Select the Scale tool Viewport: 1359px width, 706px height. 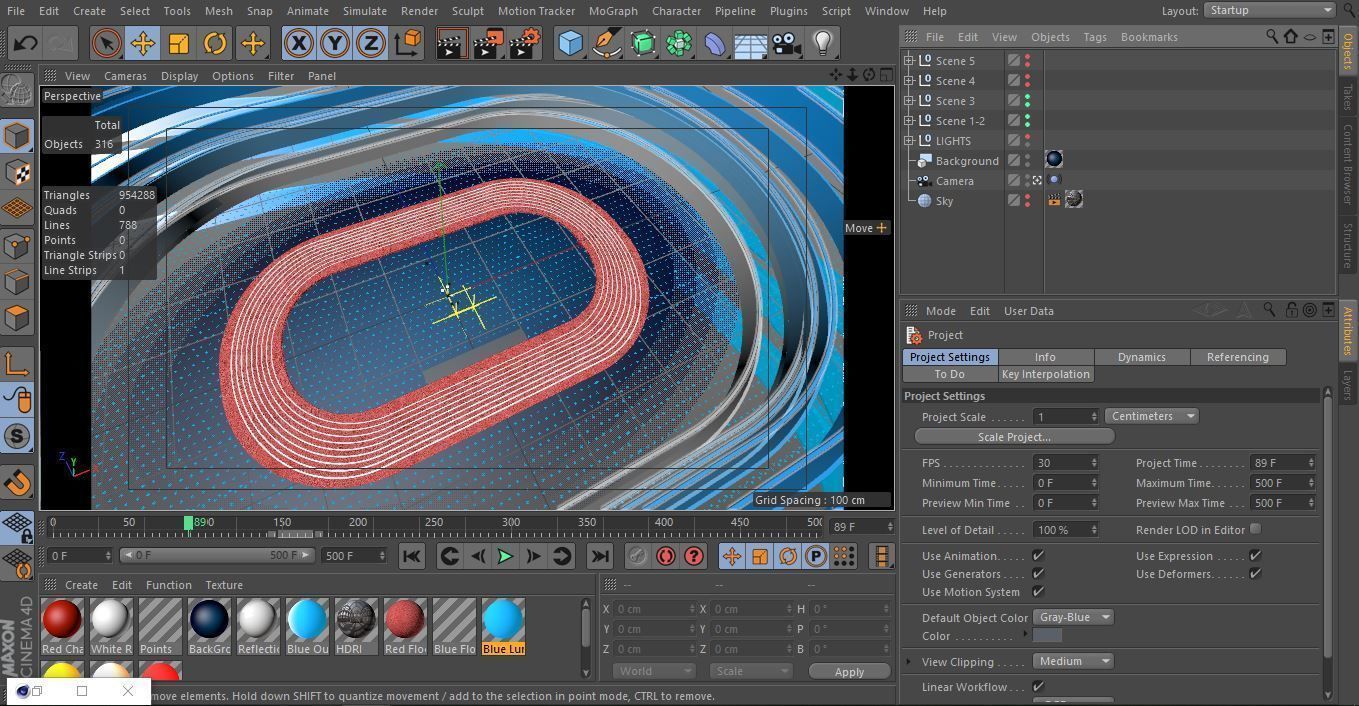[x=179, y=43]
